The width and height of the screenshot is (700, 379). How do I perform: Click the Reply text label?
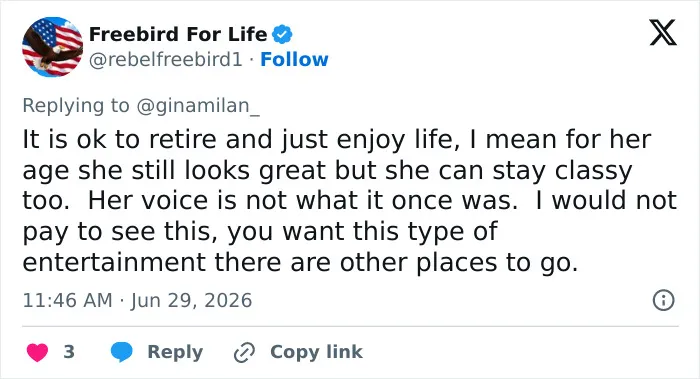[x=175, y=352]
